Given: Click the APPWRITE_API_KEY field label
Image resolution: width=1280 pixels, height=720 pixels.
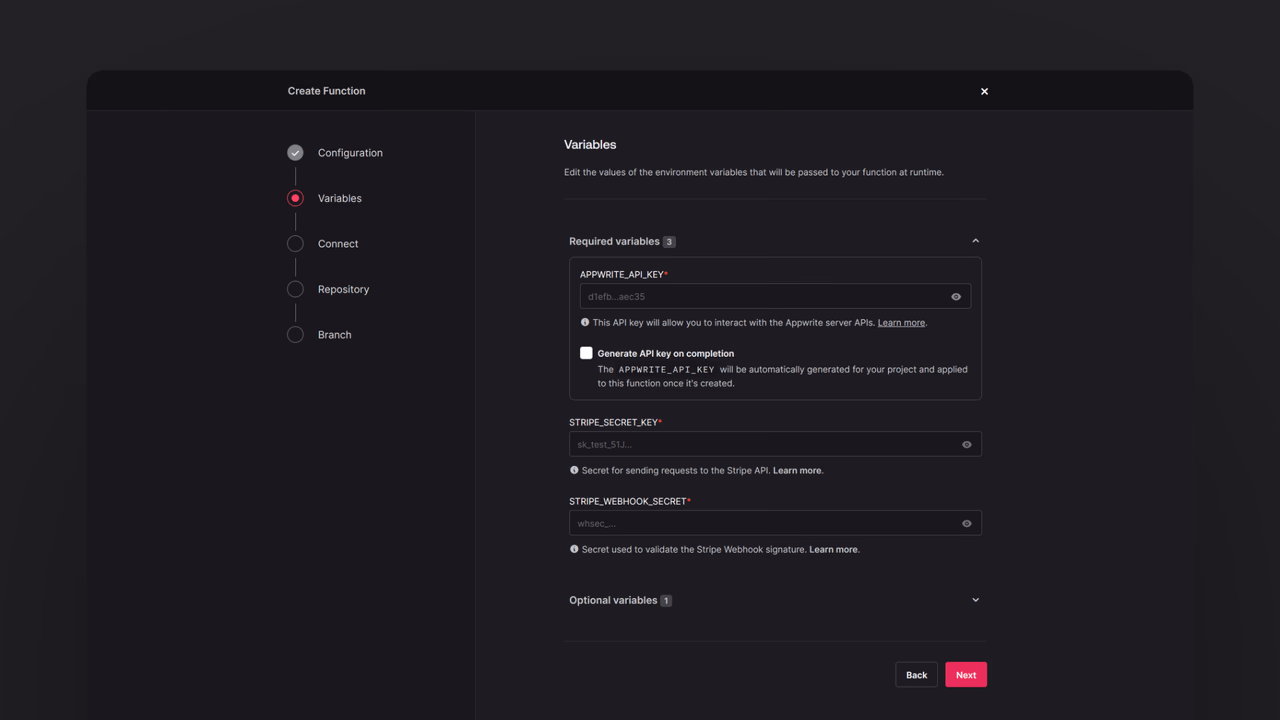Looking at the screenshot, I should pos(622,274).
